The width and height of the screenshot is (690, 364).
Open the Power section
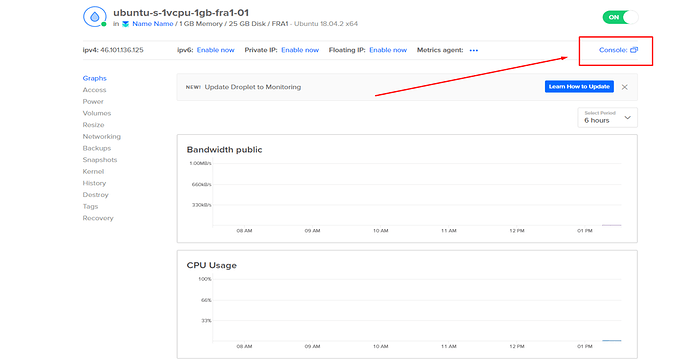[93, 102]
